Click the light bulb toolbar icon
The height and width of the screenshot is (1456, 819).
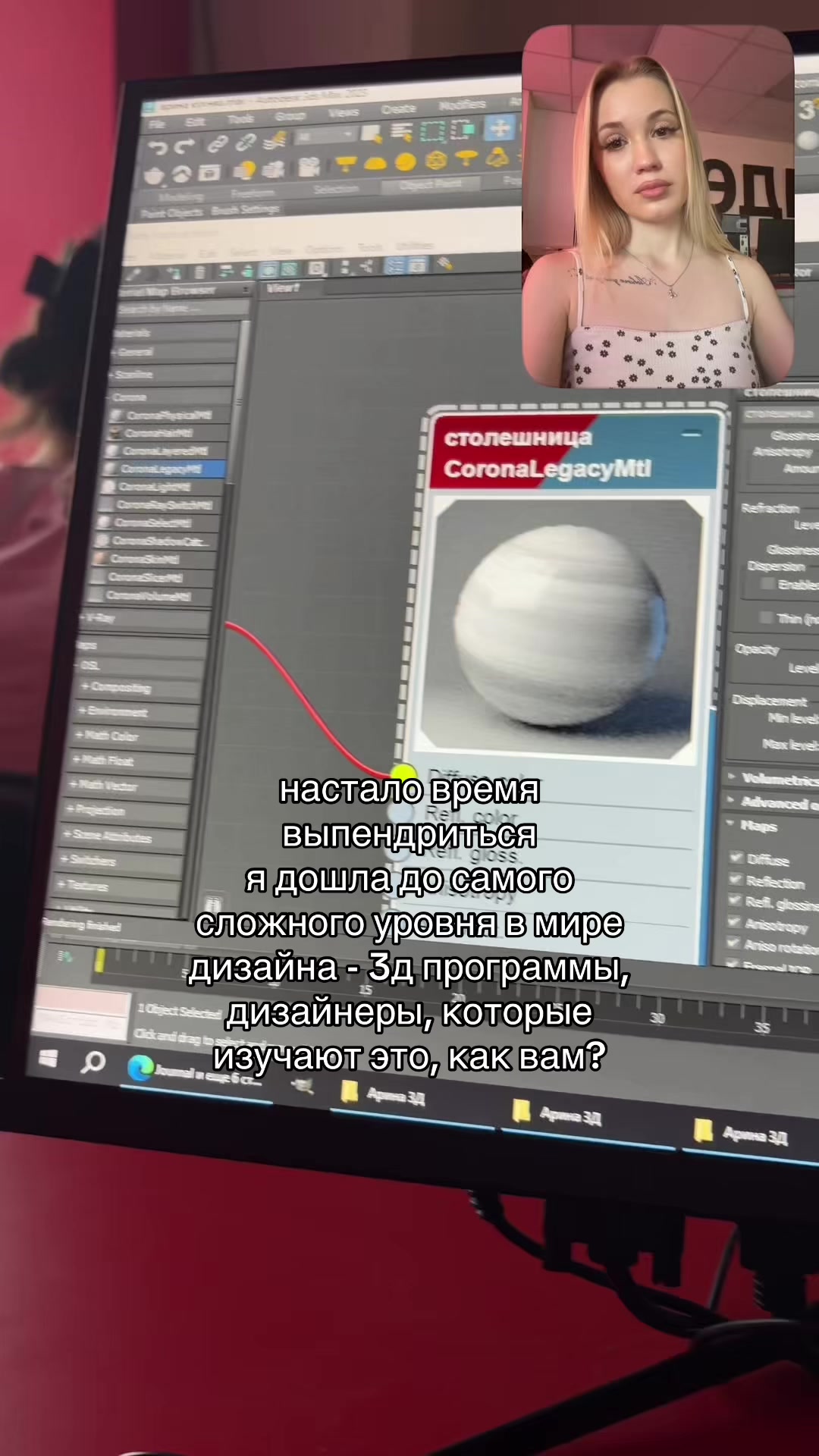tap(246, 171)
